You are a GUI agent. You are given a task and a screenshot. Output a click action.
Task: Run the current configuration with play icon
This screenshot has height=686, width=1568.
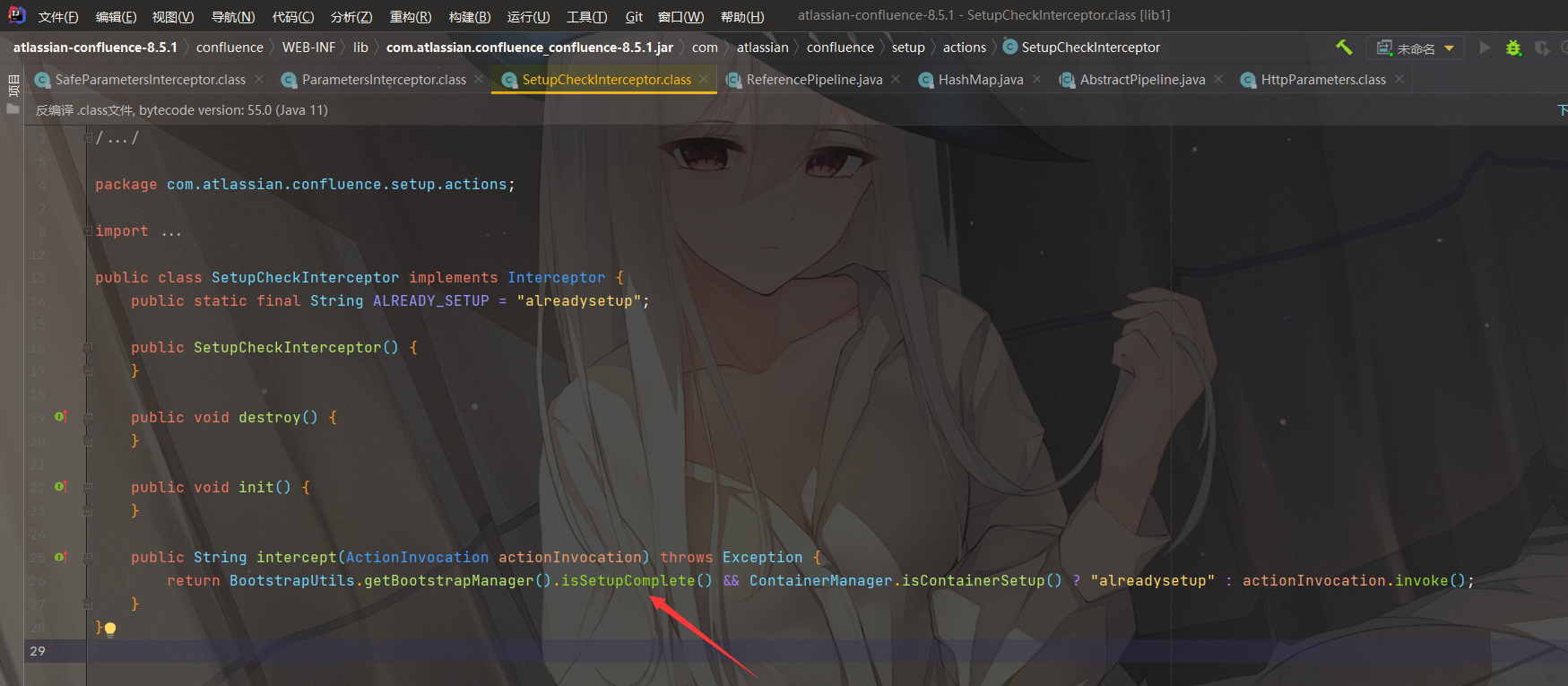[1485, 48]
